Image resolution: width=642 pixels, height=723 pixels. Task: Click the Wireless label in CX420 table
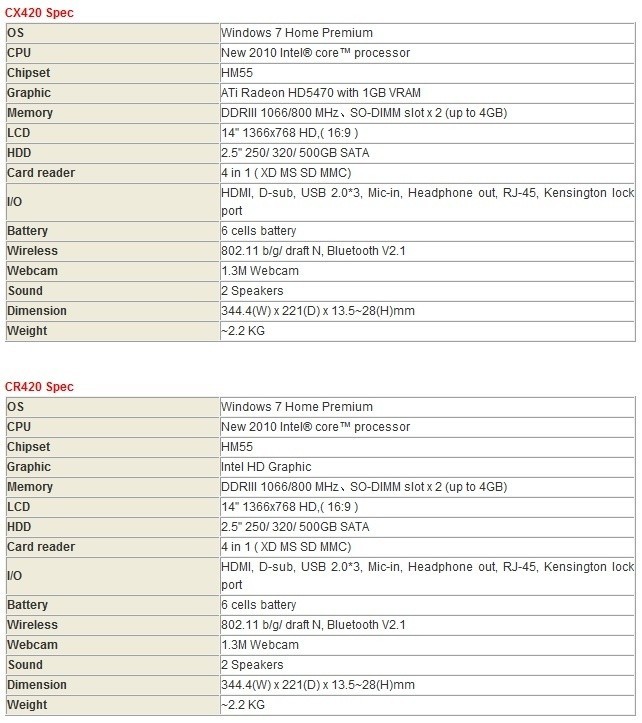click(32, 251)
